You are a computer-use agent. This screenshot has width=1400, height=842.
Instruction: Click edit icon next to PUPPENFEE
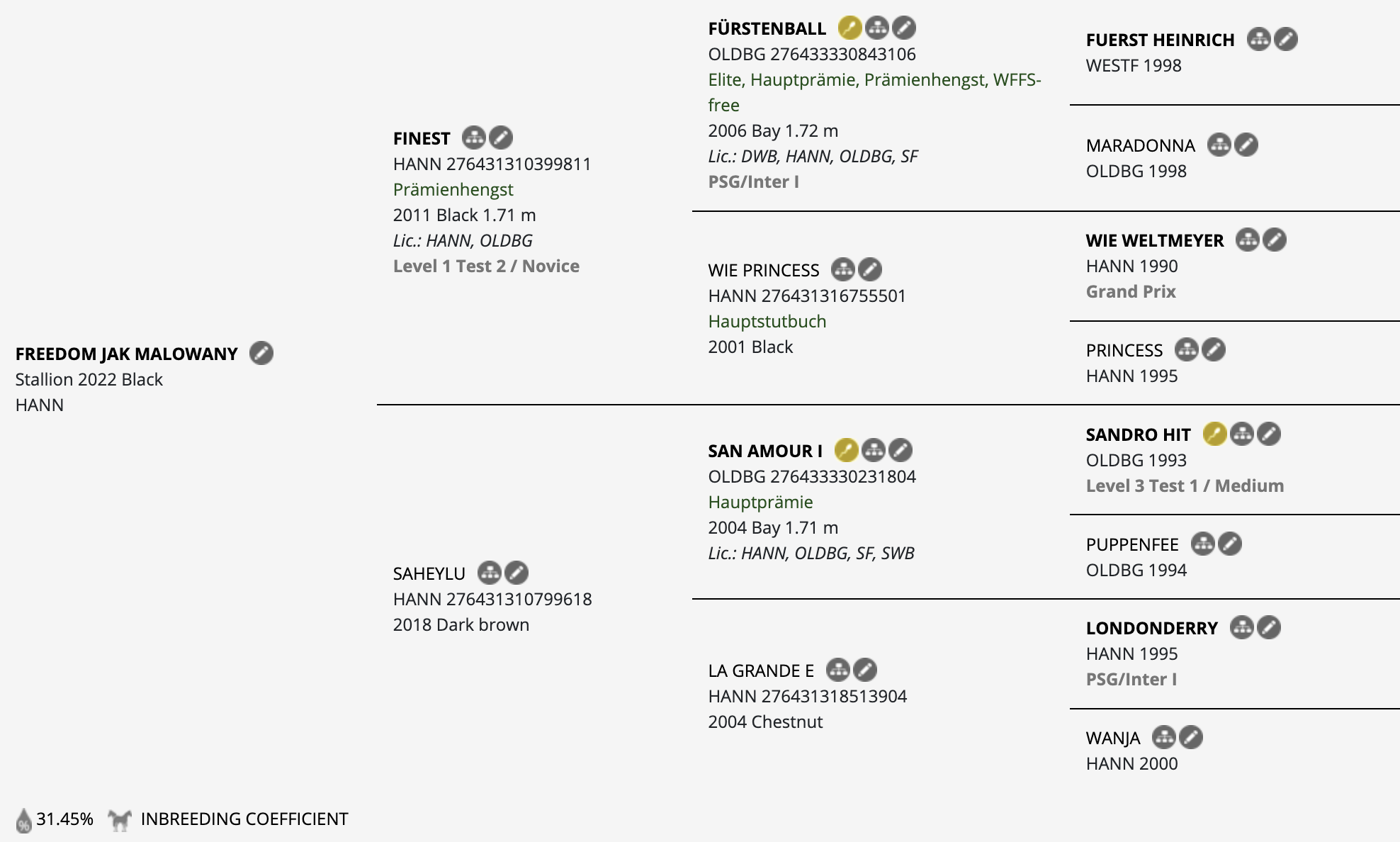tap(1230, 544)
